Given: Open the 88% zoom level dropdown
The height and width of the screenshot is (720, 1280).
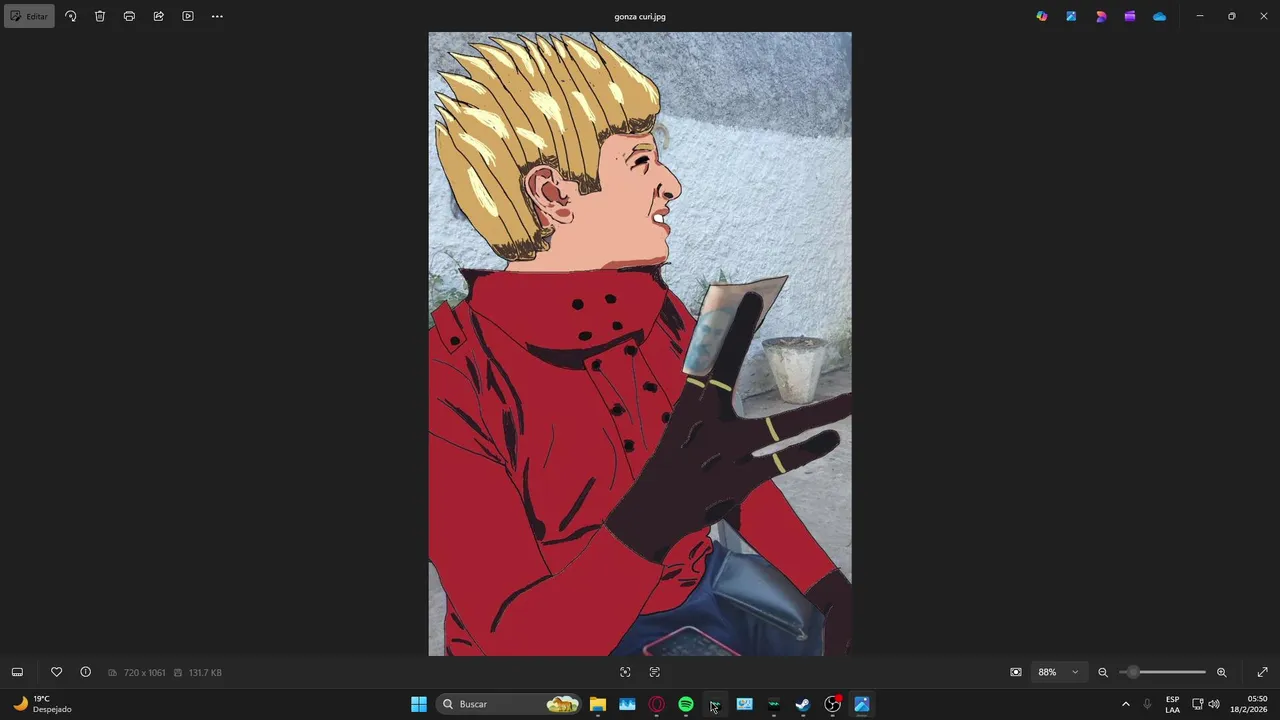Looking at the screenshot, I should (1059, 672).
